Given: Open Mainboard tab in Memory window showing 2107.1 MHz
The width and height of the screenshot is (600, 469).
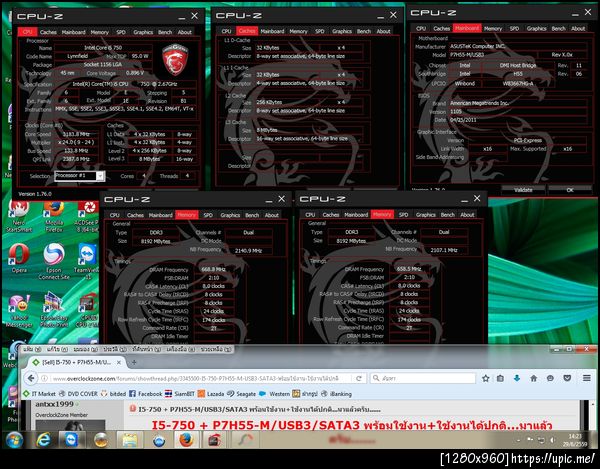Looking at the screenshot, I should click(x=356, y=215).
